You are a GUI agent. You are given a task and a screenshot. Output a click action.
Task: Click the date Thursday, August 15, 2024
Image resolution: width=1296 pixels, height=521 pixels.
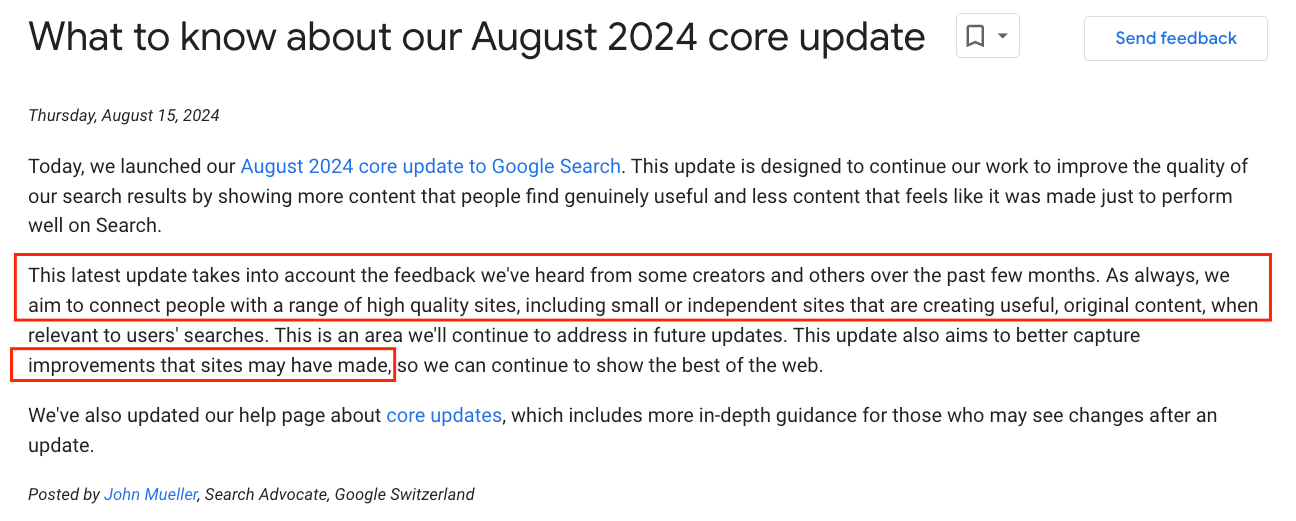pyautogui.click(x=124, y=115)
